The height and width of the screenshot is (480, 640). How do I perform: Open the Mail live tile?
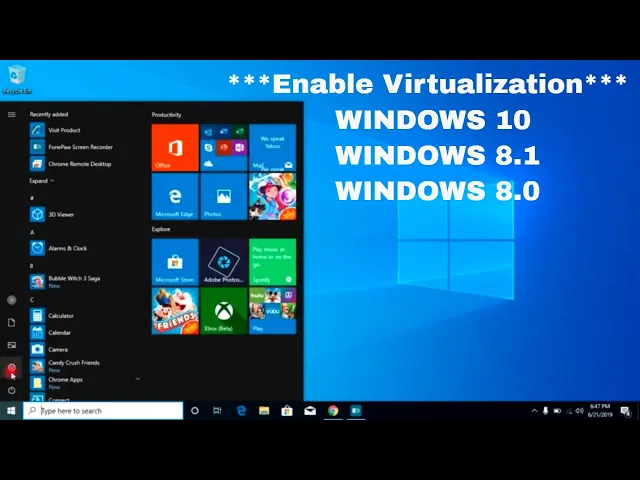(x=273, y=148)
